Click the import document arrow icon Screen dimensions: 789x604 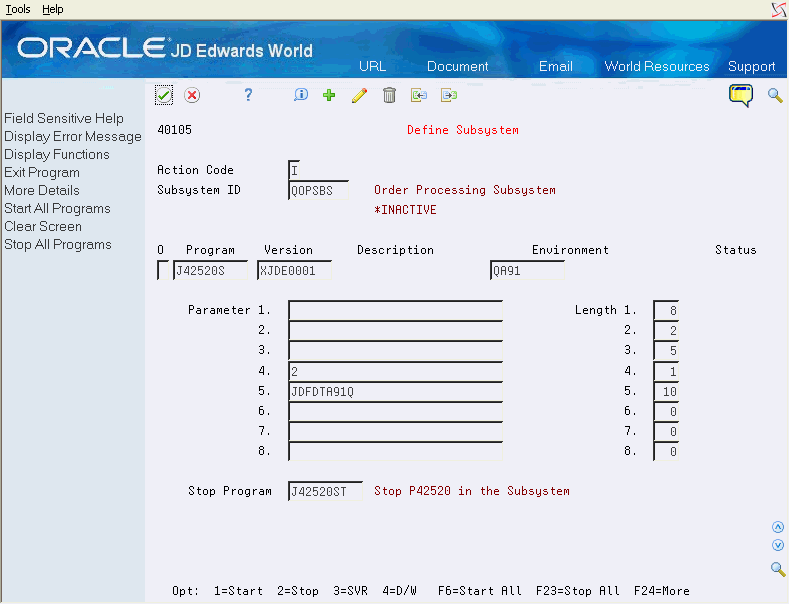419,95
